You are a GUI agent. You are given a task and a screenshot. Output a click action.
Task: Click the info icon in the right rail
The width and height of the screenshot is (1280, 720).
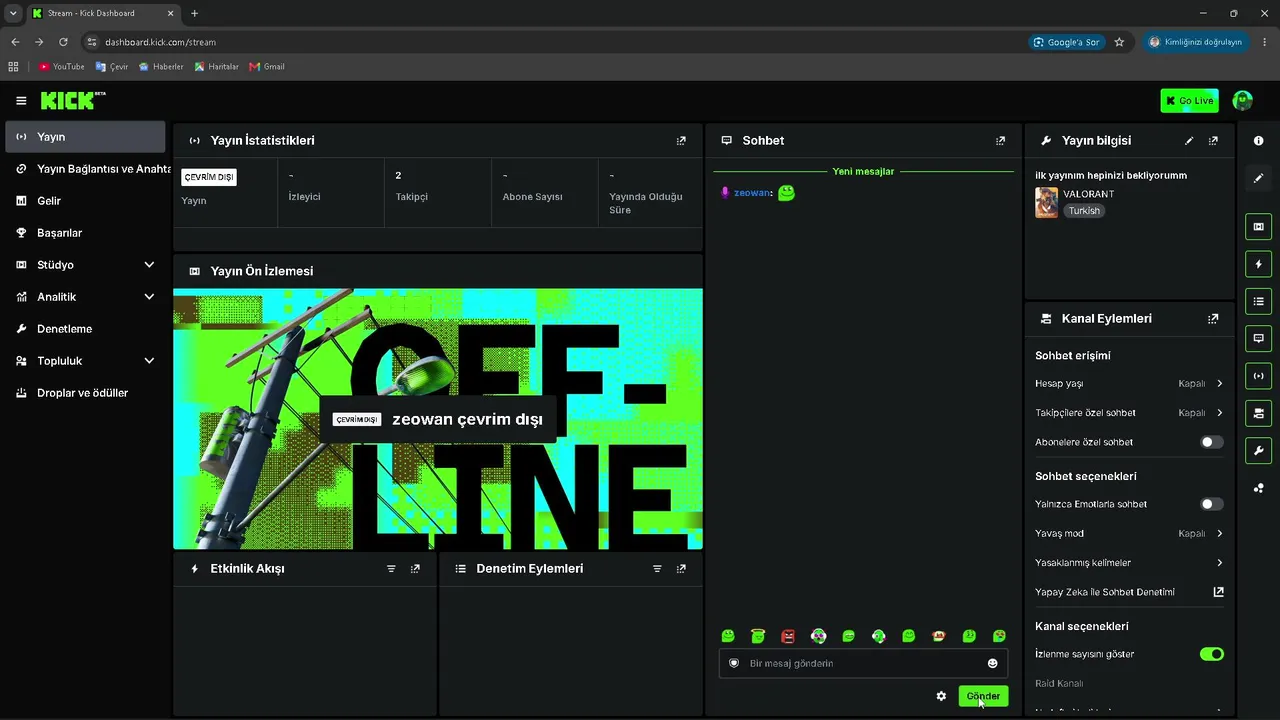coord(1258,141)
